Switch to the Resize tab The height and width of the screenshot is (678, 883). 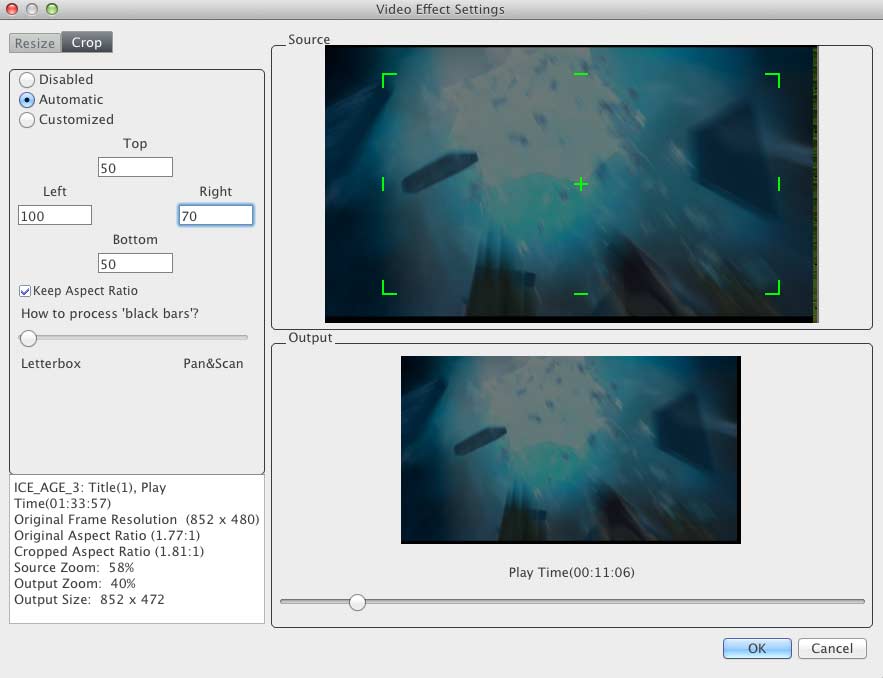(35, 43)
